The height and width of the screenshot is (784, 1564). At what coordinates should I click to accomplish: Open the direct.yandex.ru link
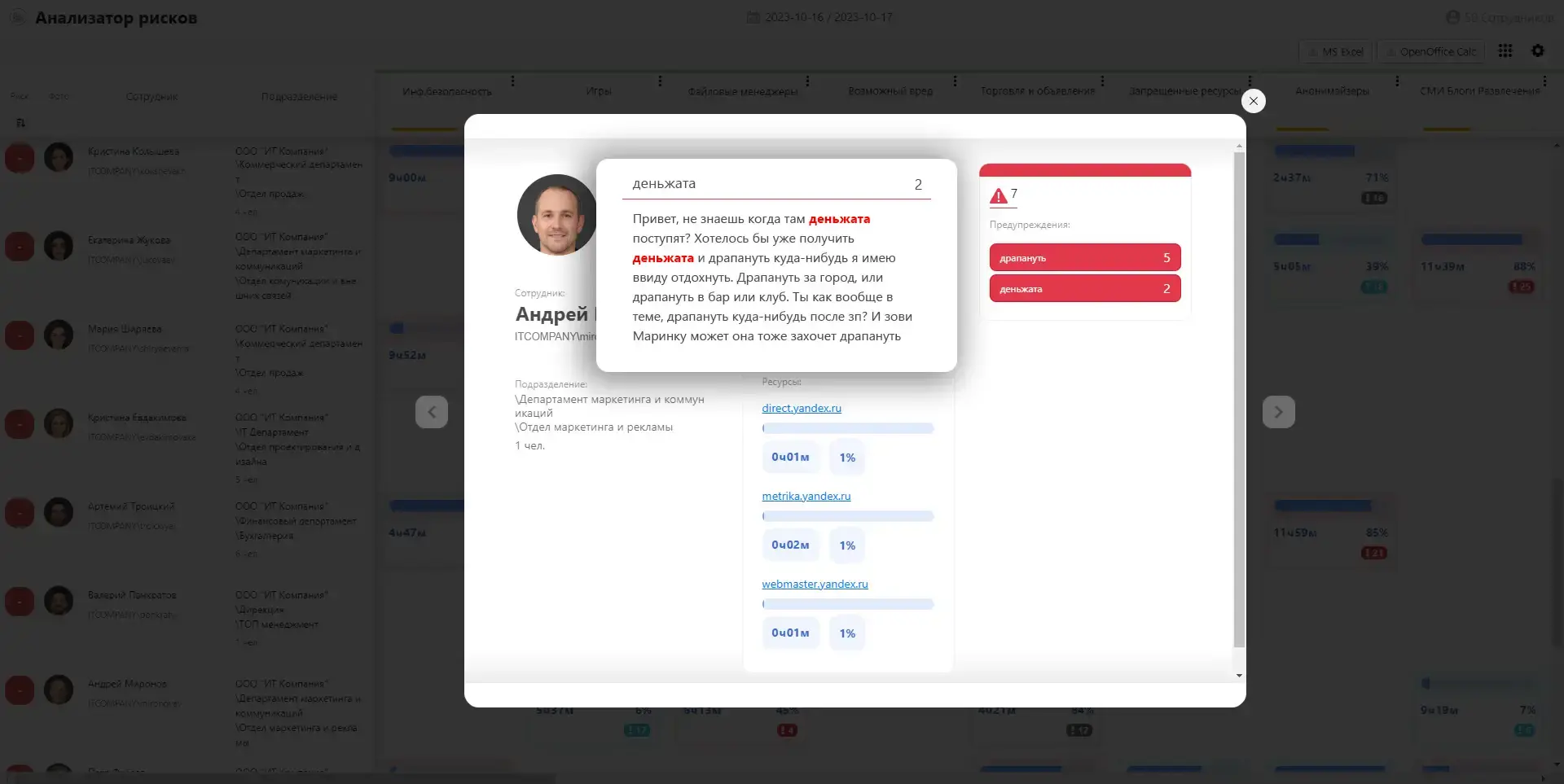(x=802, y=408)
